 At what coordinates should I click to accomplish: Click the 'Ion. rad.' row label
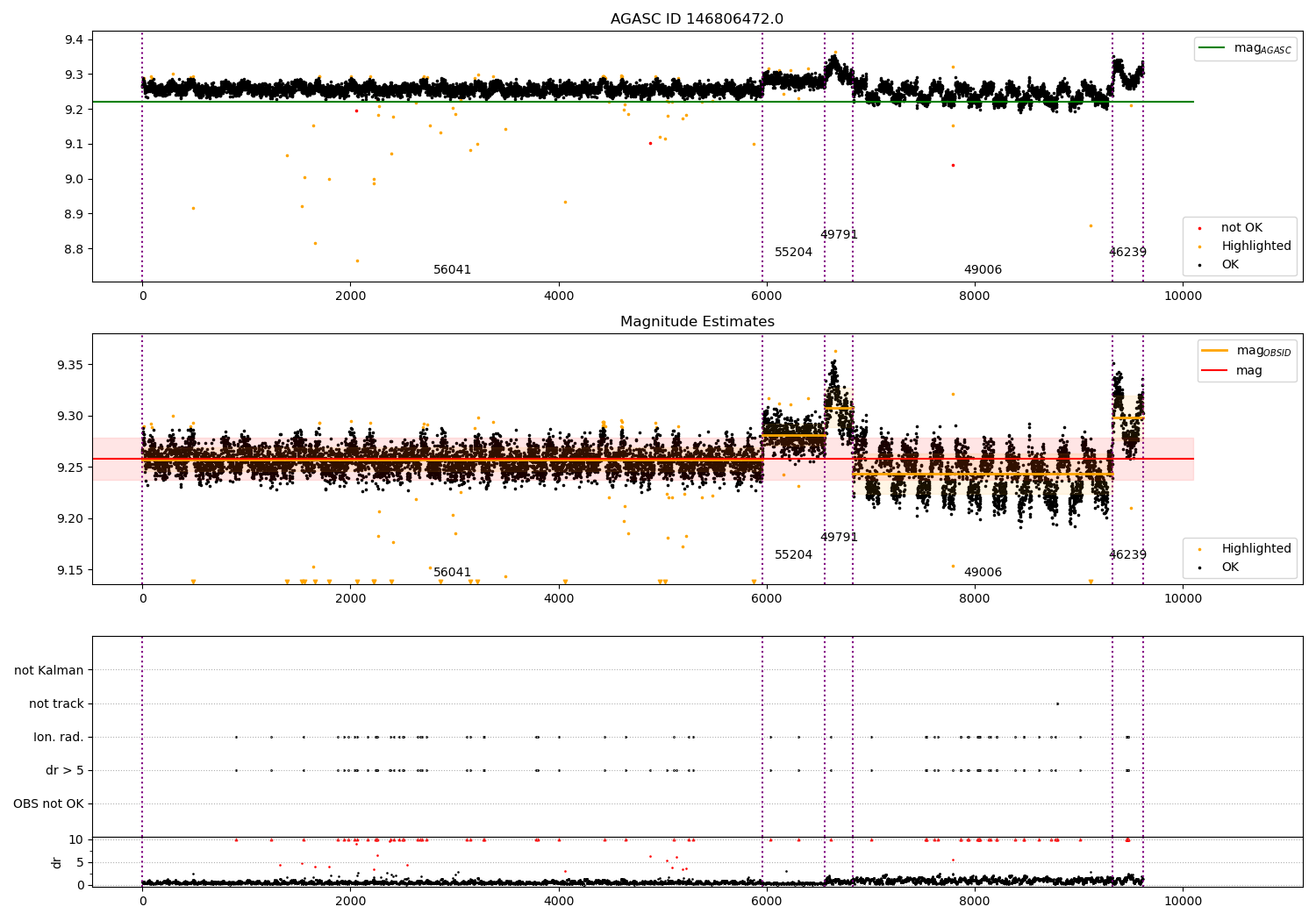click(59, 737)
